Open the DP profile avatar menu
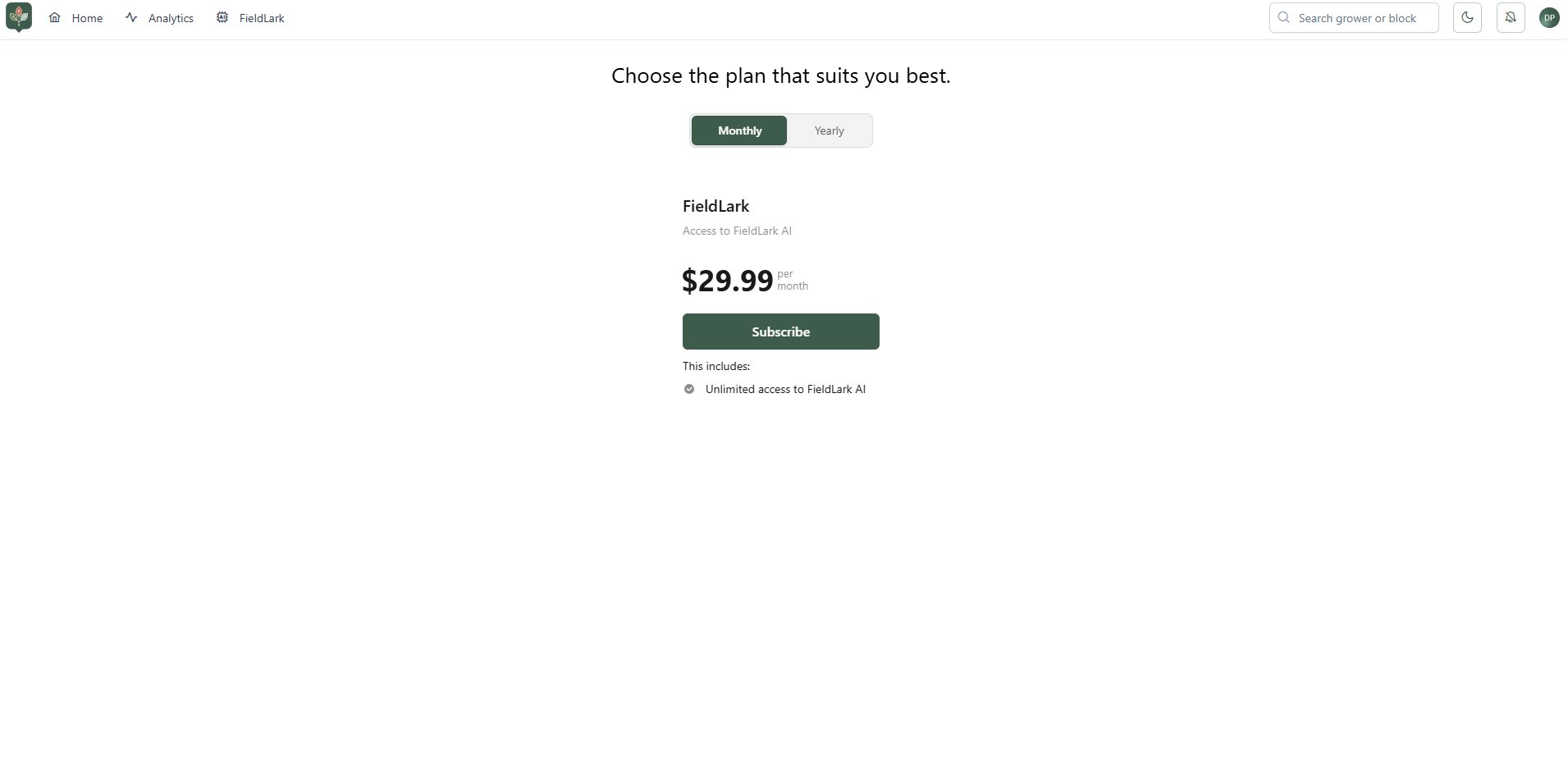This screenshot has height=773, width=1568. coord(1549,17)
